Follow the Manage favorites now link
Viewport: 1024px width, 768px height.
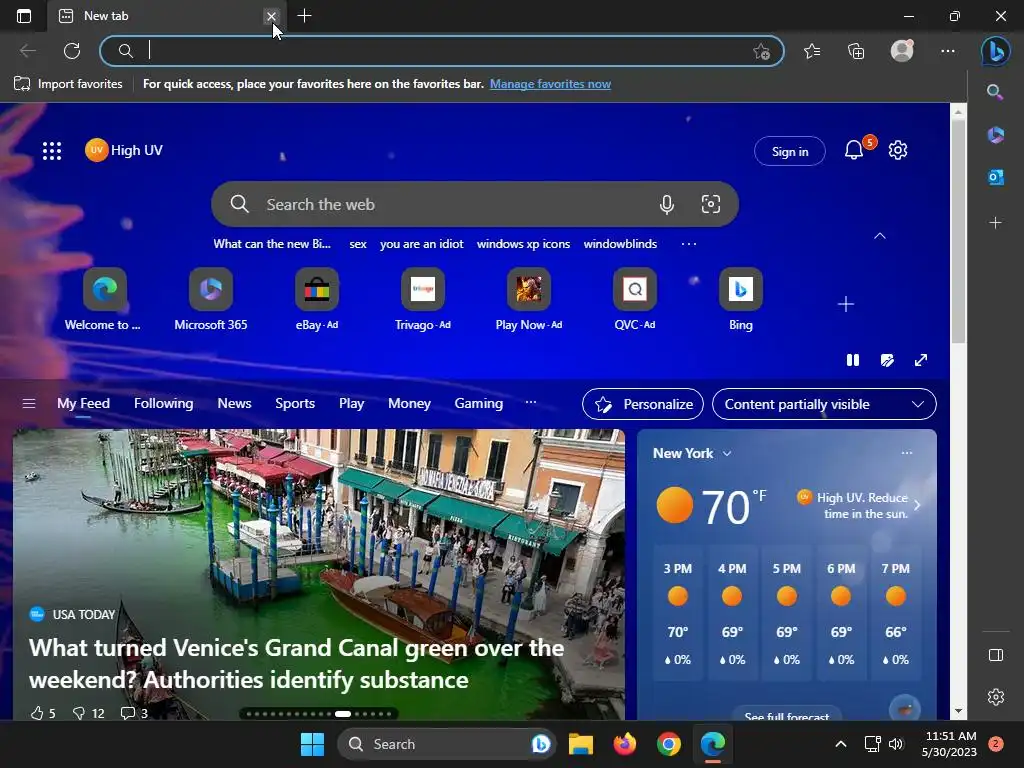550,84
